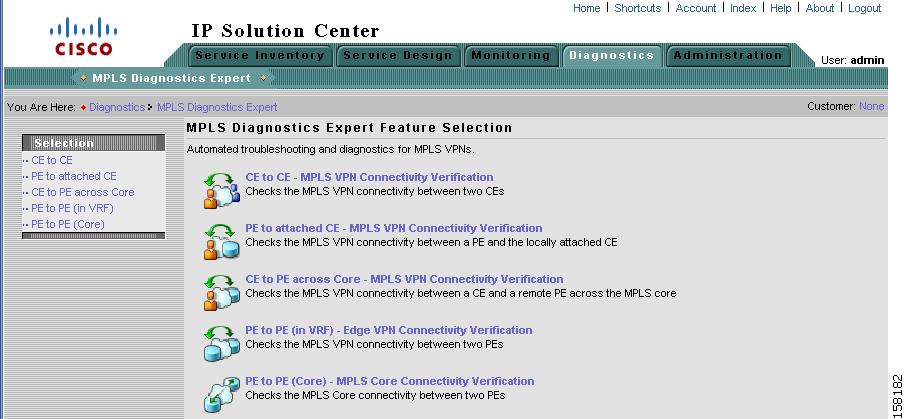Open CE to PE across Core Verification link
This screenshot has height=419, width=904.
coord(404,280)
